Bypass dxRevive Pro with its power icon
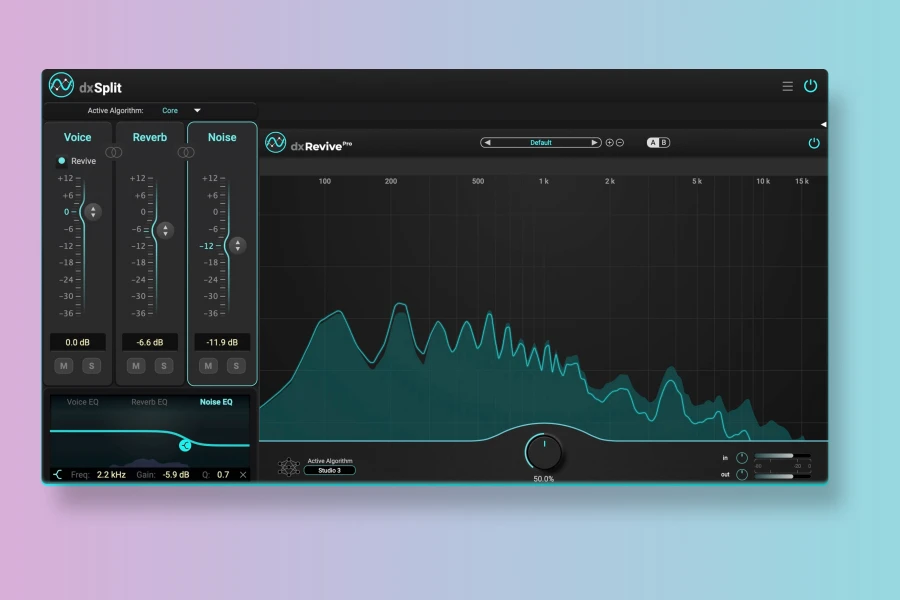The height and width of the screenshot is (600, 900). (814, 143)
